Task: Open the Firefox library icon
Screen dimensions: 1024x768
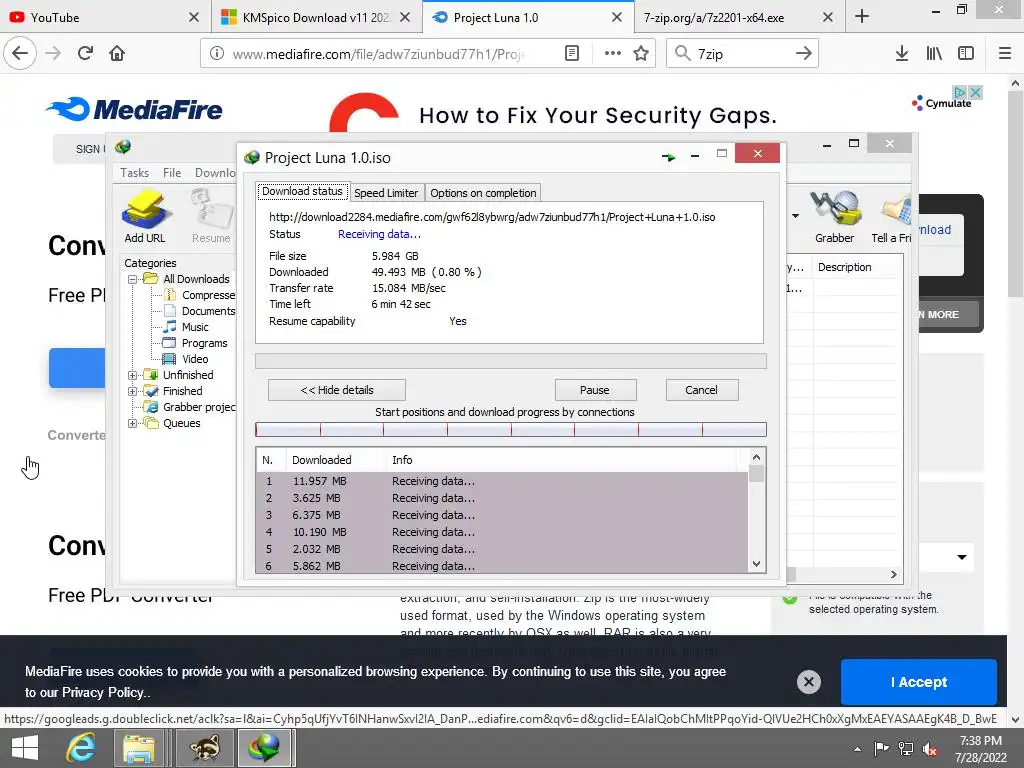Action: point(934,53)
